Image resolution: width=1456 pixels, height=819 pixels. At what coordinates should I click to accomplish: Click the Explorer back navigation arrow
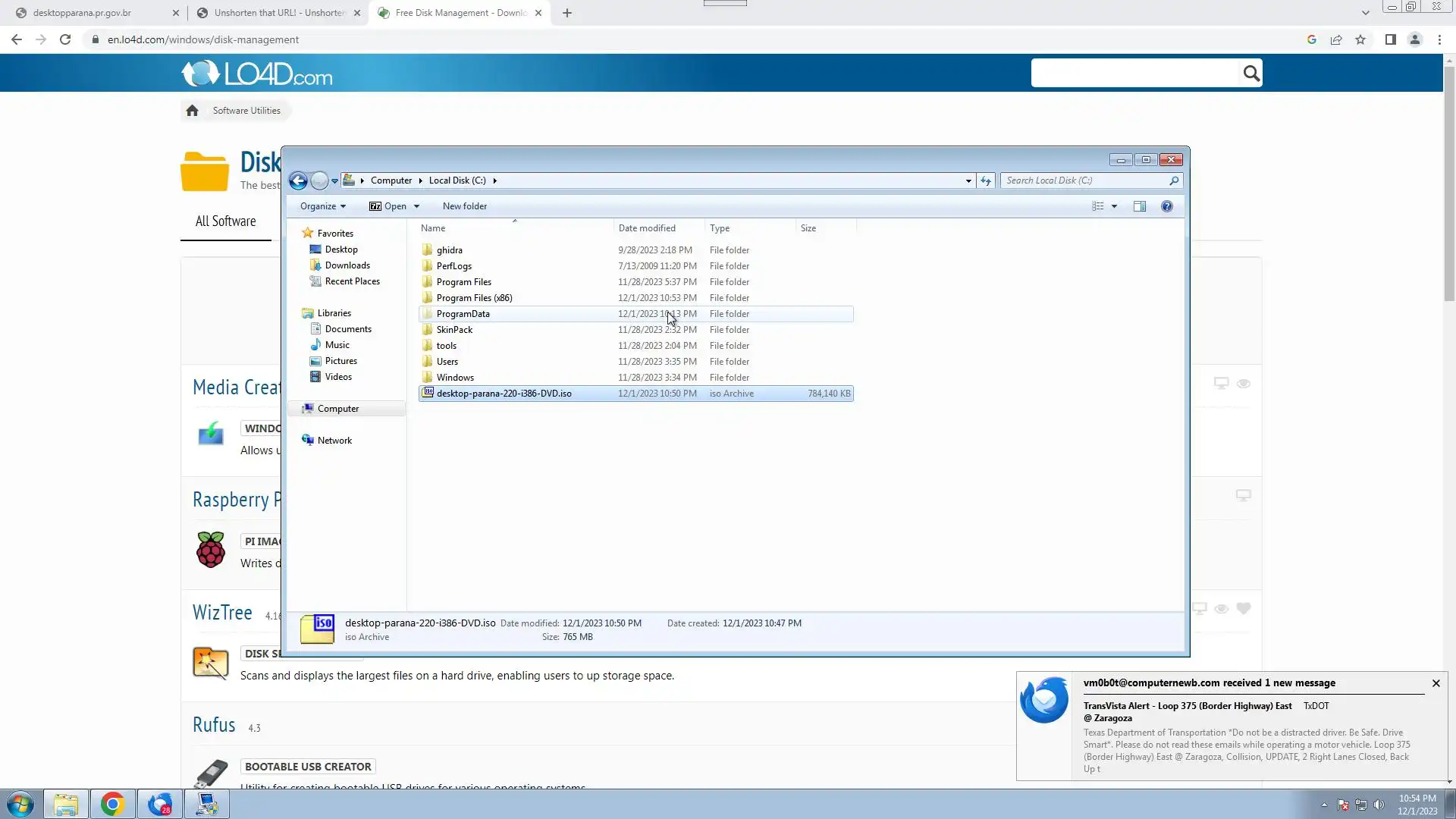(x=298, y=180)
